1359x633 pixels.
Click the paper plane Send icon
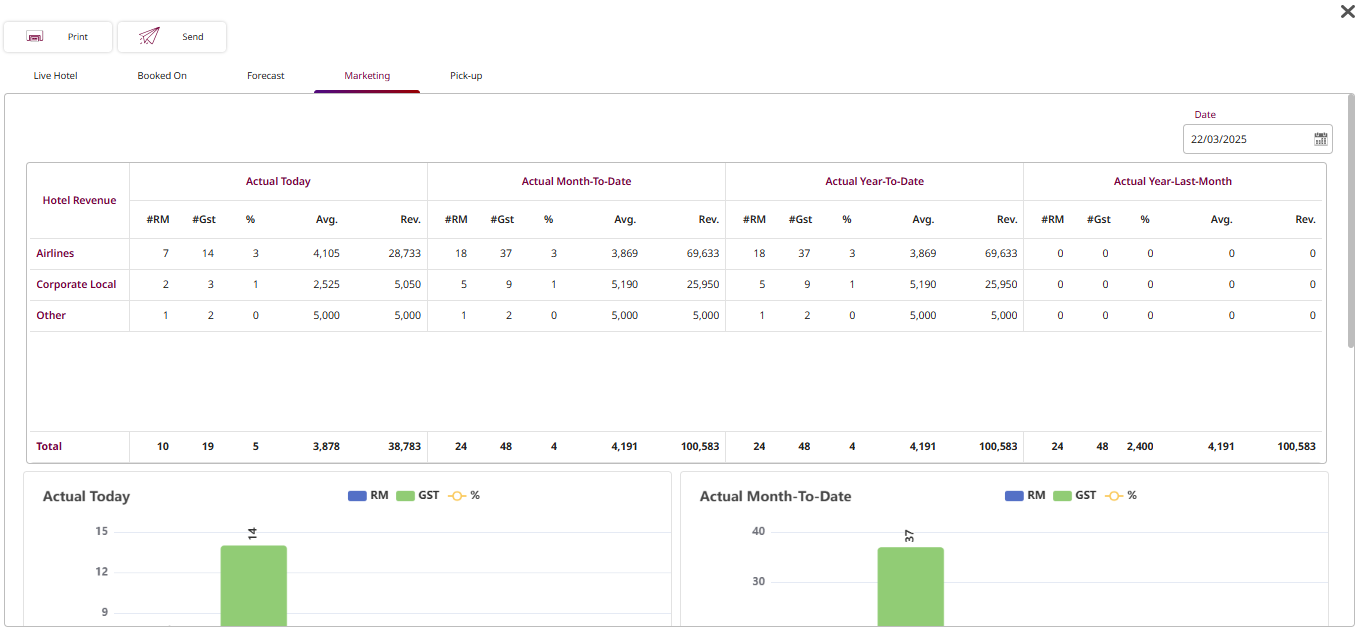149,37
